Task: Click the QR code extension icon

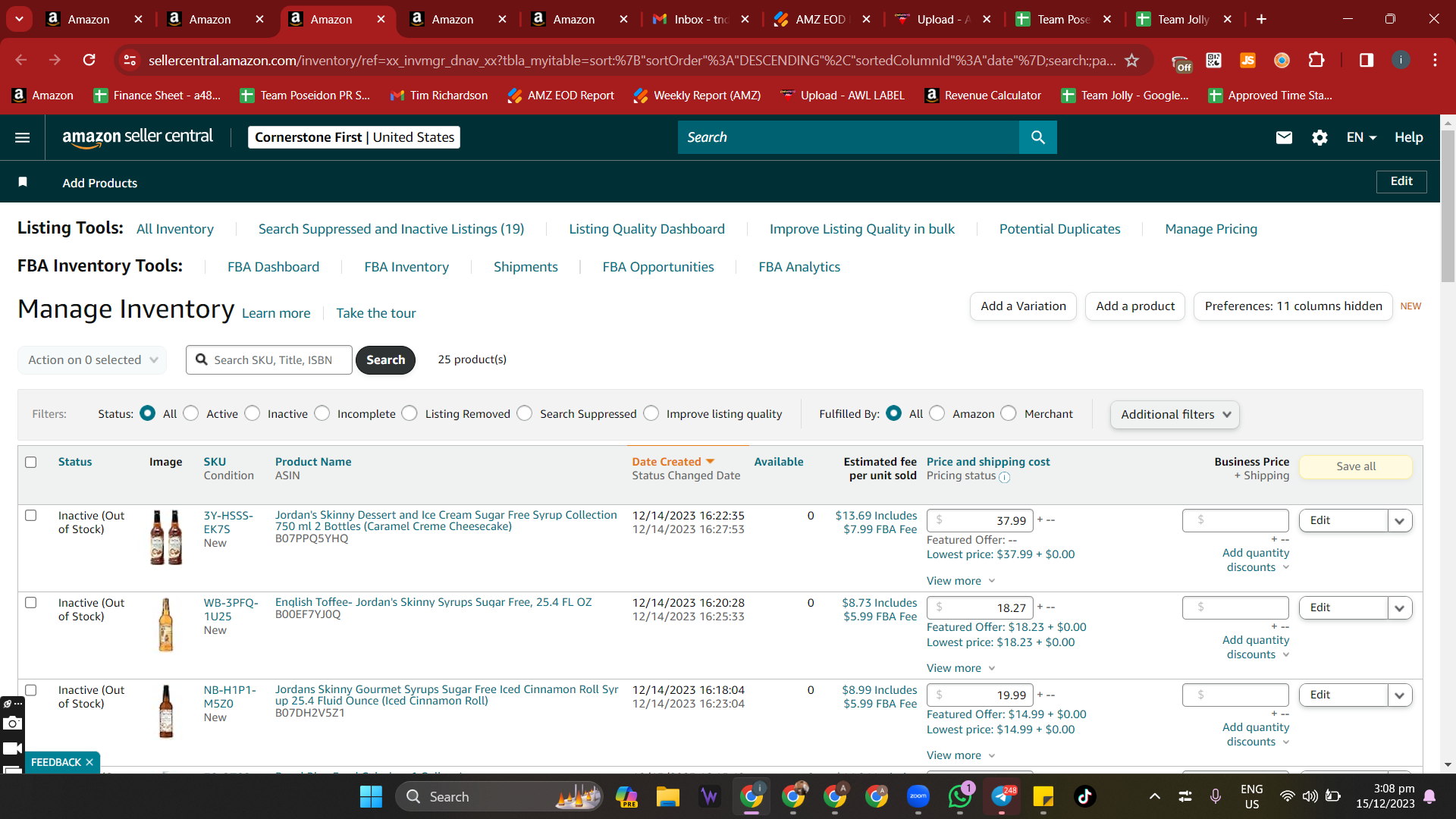Action: click(x=1213, y=60)
